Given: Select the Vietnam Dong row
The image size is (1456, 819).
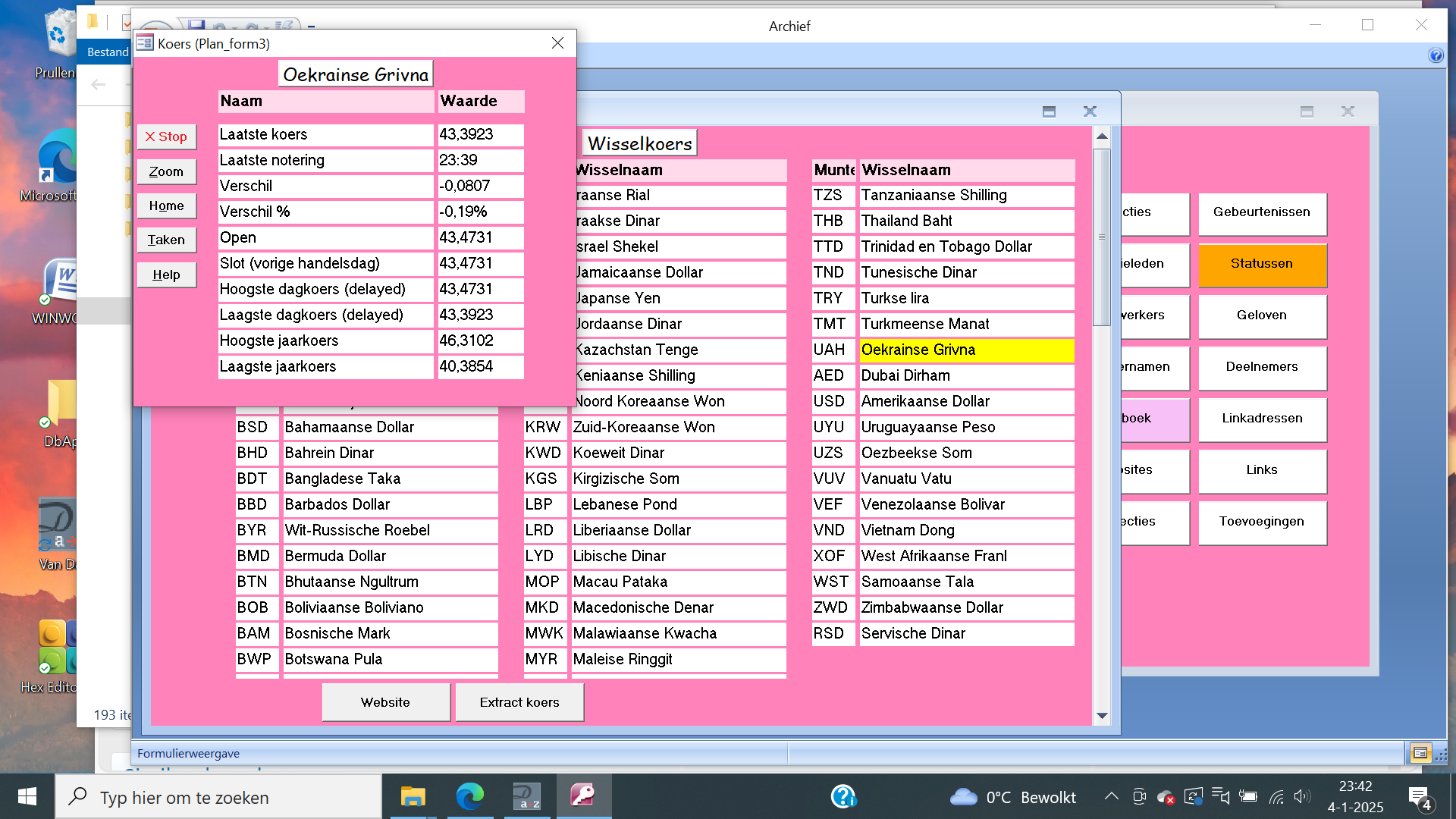Looking at the screenshot, I should [967, 530].
